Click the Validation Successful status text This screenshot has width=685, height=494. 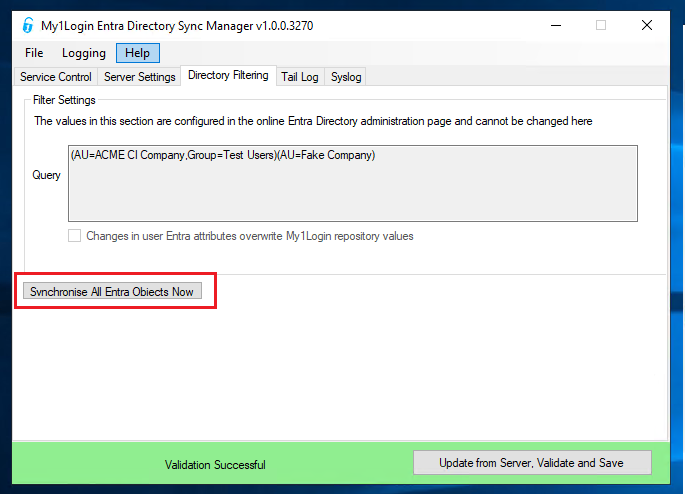click(215, 465)
